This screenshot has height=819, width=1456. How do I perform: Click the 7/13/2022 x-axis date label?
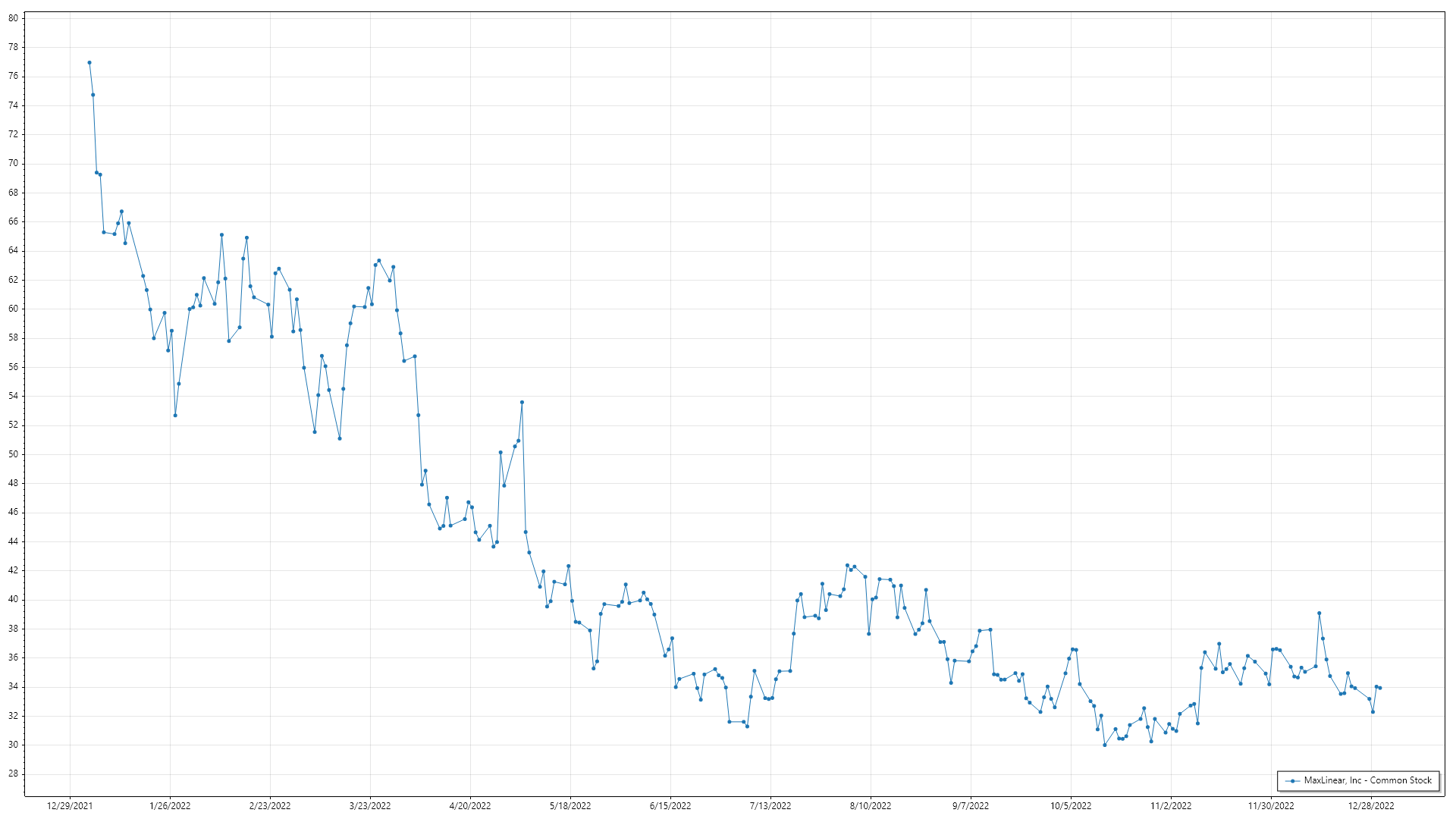(770, 805)
